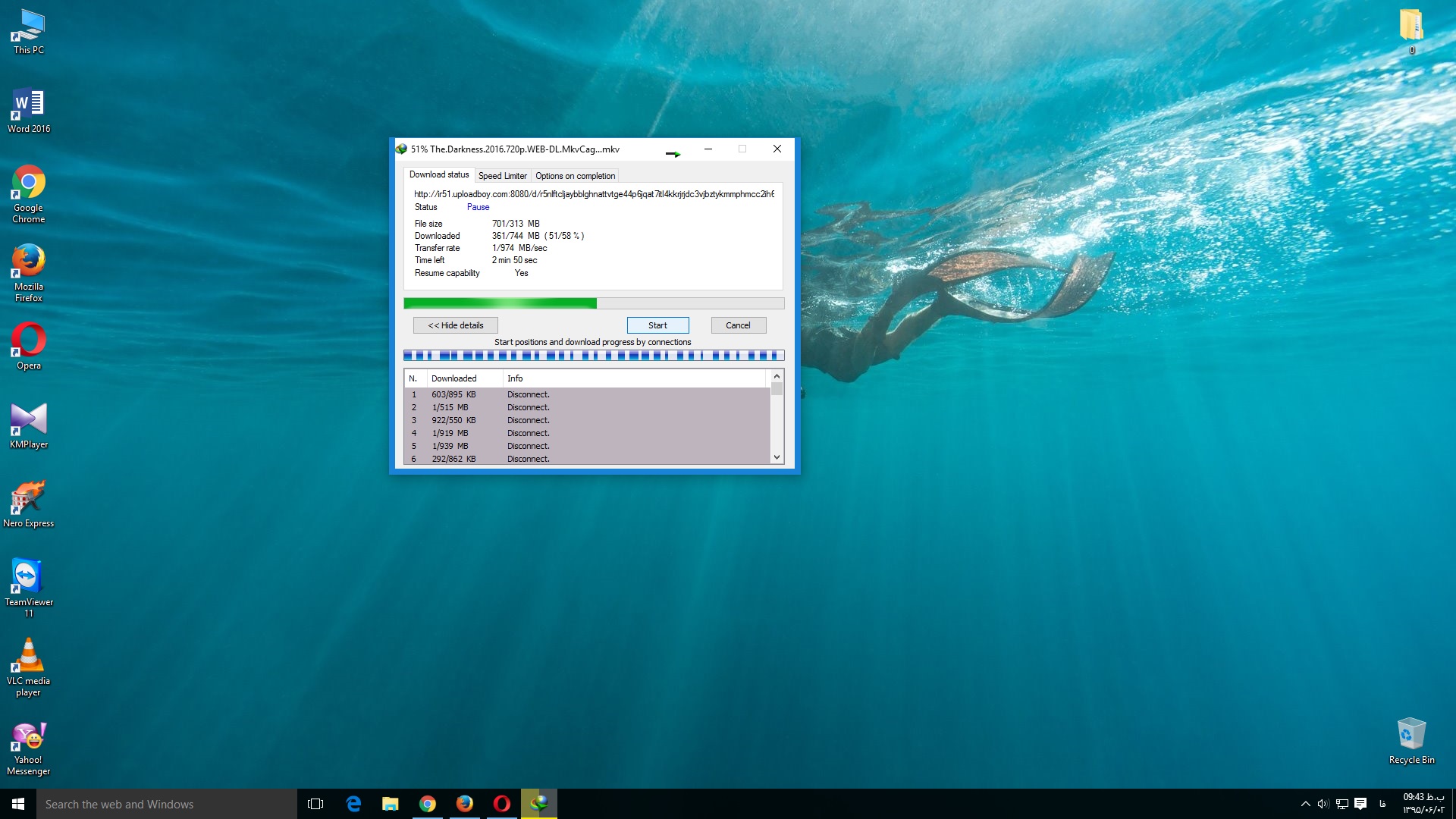Switch to Opera in the taskbar
This screenshot has height=819, width=1456.
click(502, 804)
